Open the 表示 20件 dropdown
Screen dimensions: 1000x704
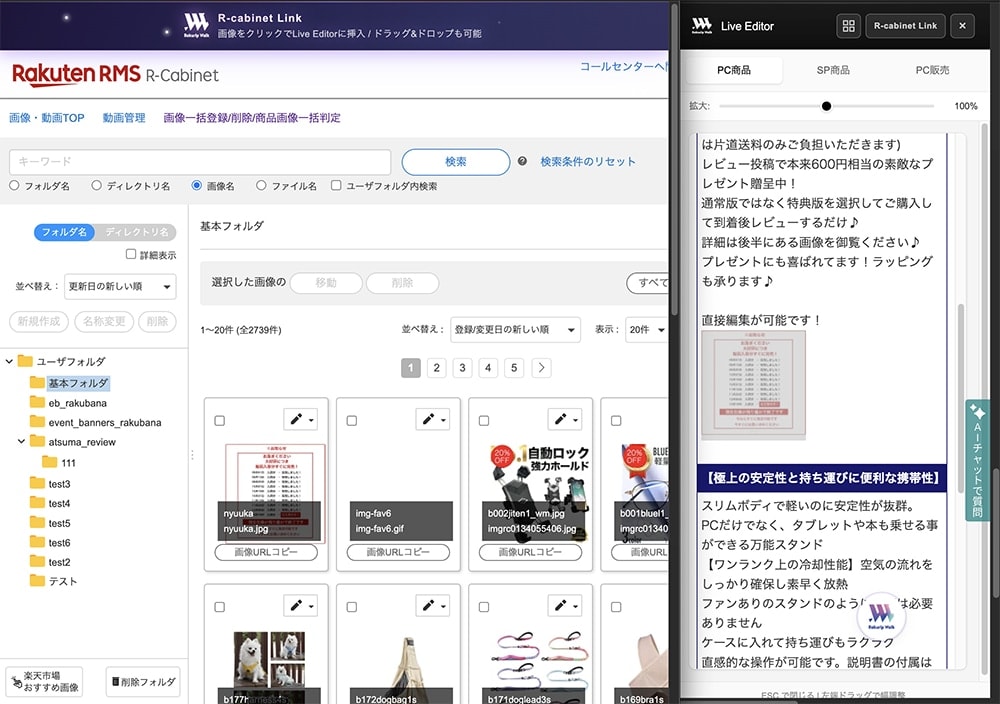645,330
